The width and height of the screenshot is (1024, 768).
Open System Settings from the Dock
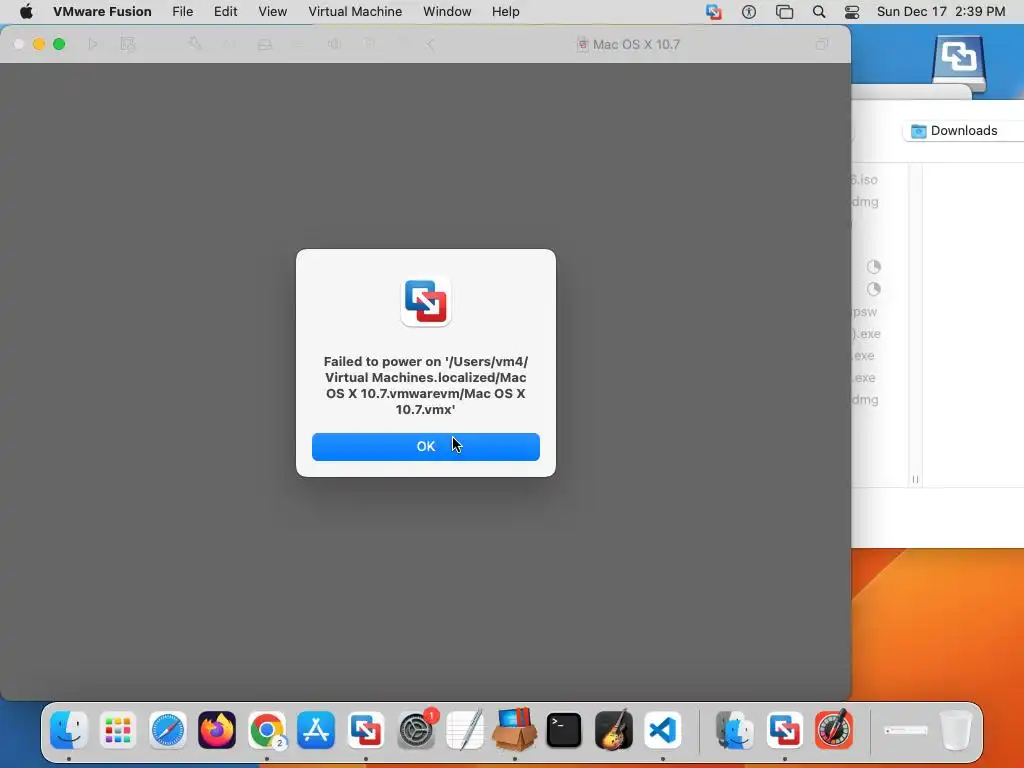tap(415, 729)
